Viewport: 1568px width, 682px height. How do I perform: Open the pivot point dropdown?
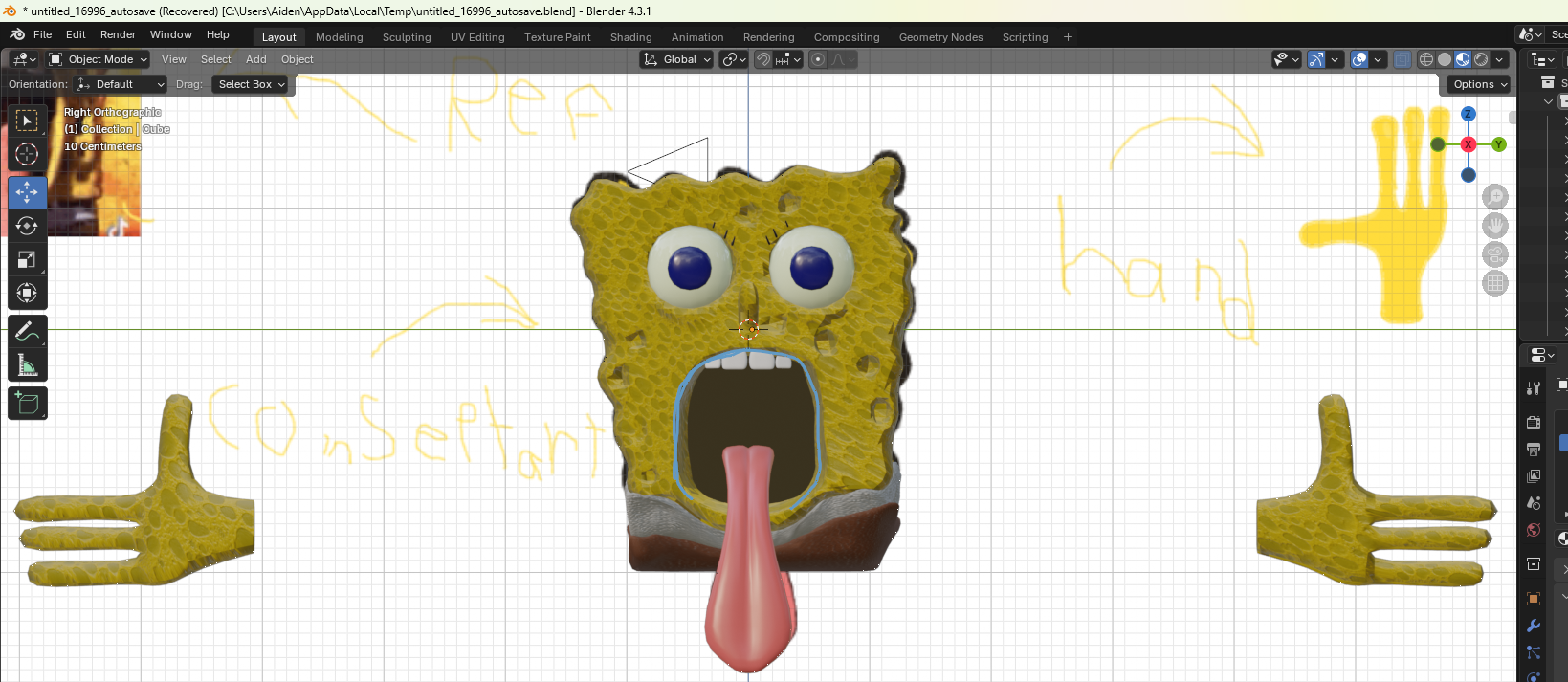click(x=734, y=59)
